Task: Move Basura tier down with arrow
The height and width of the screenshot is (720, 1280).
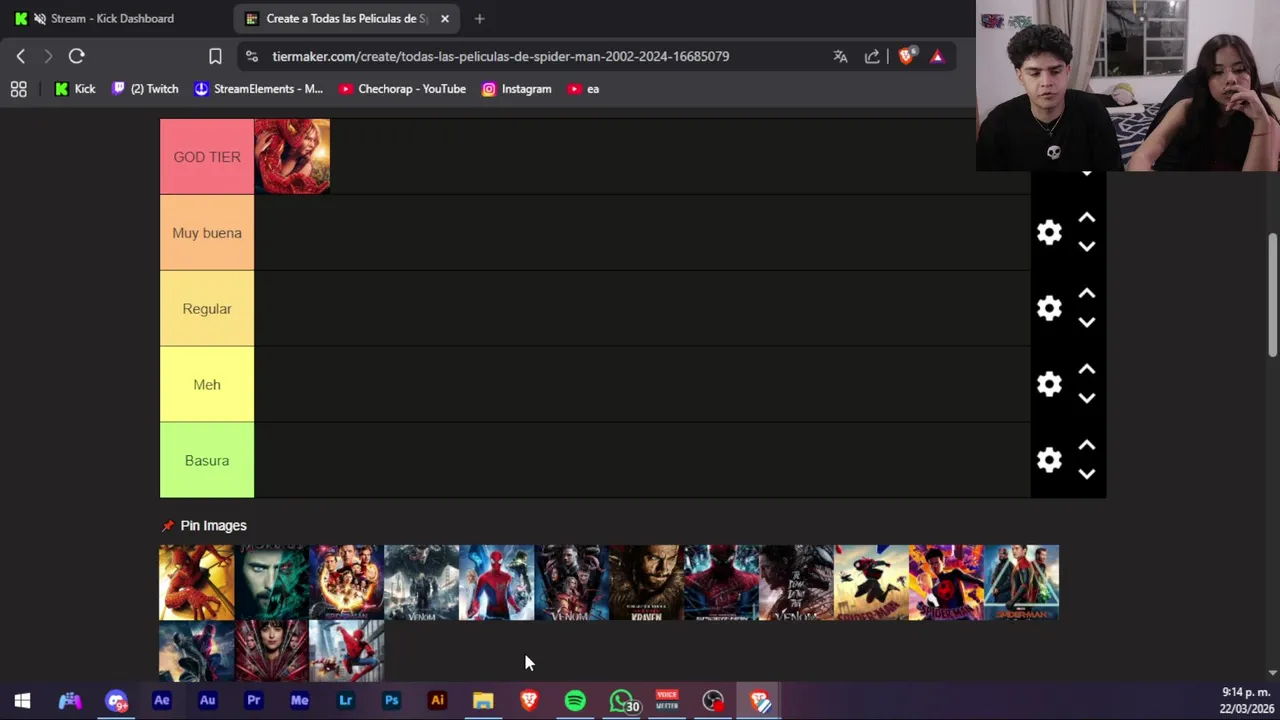Action: coord(1087,474)
